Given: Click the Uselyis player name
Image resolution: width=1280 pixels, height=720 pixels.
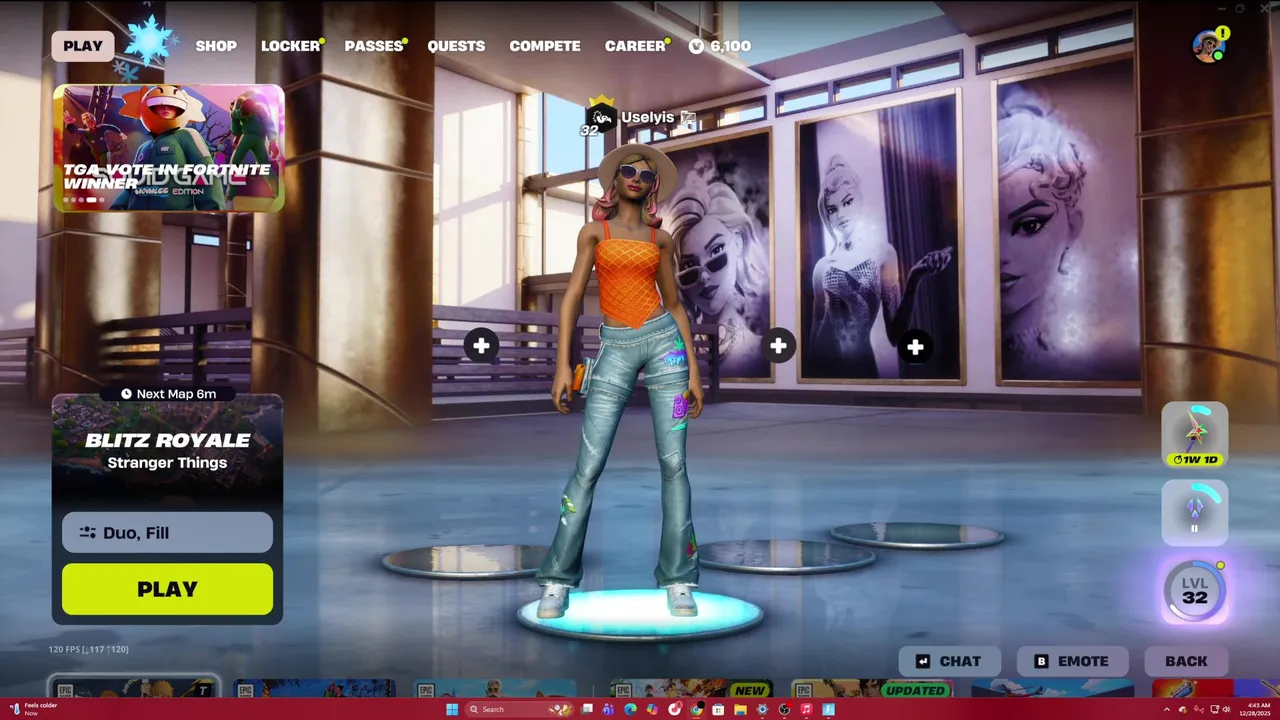Looking at the screenshot, I should tap(648, 118).
